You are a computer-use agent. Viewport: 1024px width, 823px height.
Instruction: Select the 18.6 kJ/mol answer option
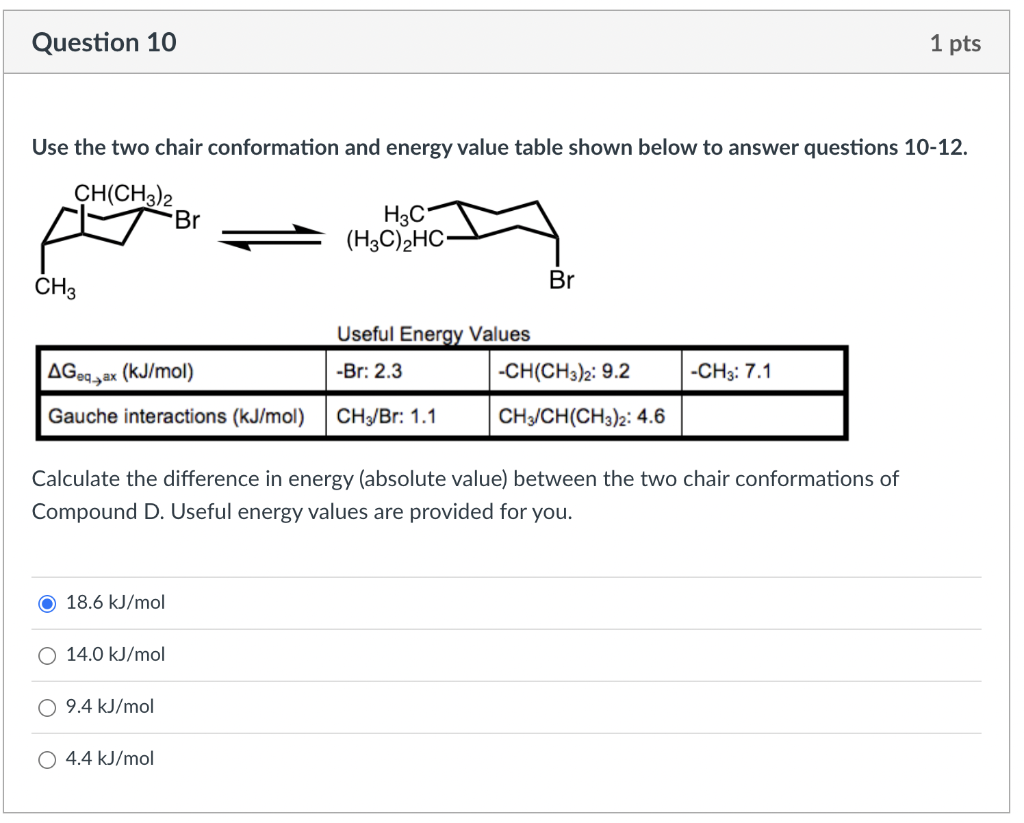(x=46, y=602)
